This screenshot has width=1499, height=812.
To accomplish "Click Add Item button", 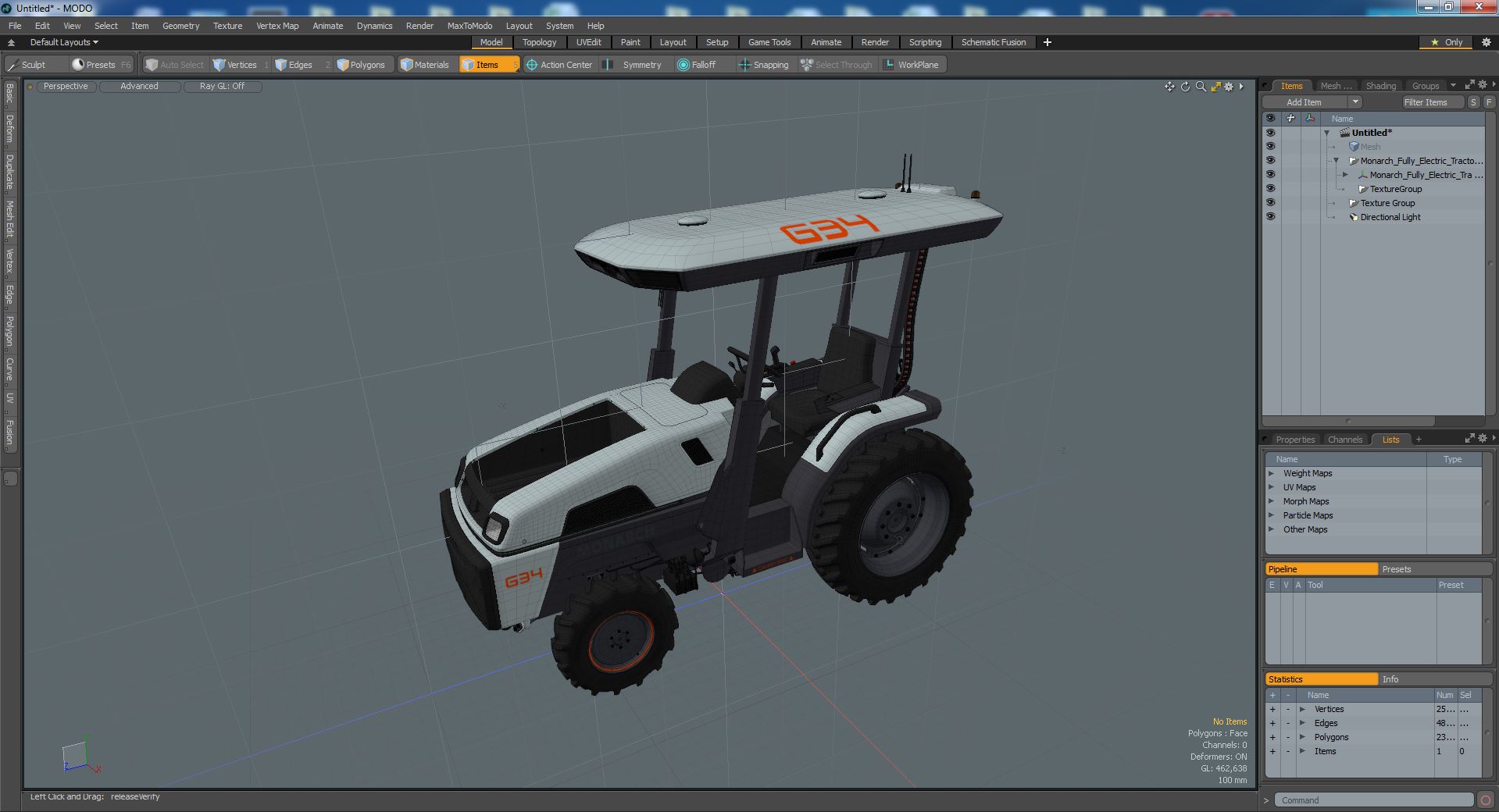I will [x=1304, y=102].
